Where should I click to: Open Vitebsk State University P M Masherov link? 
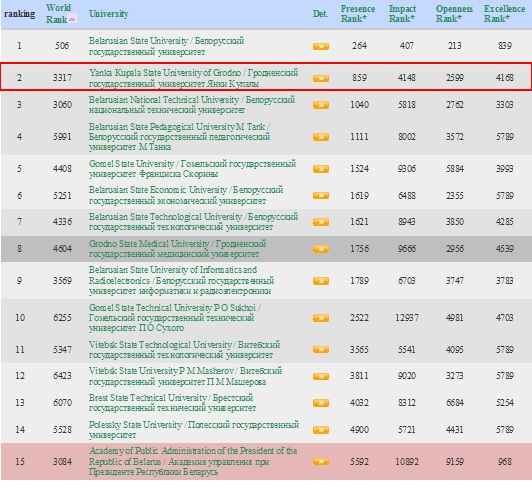tap(185, 376)
